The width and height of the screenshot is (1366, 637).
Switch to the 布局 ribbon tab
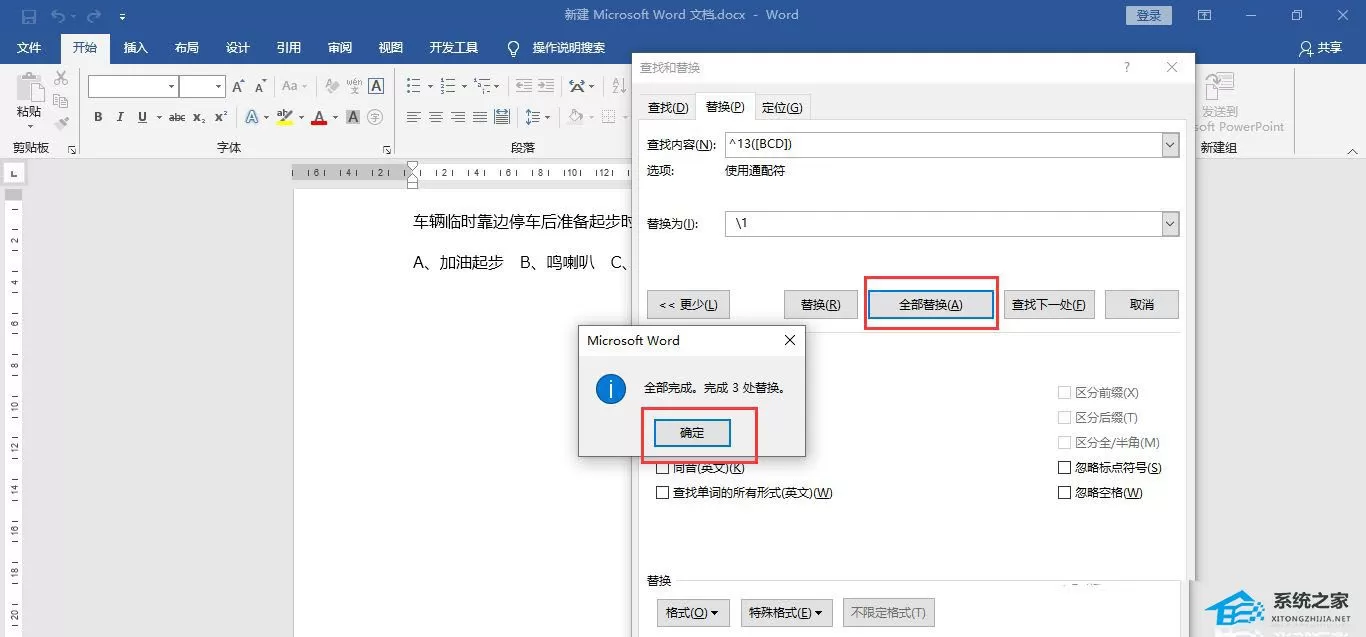tap(186, 48)
